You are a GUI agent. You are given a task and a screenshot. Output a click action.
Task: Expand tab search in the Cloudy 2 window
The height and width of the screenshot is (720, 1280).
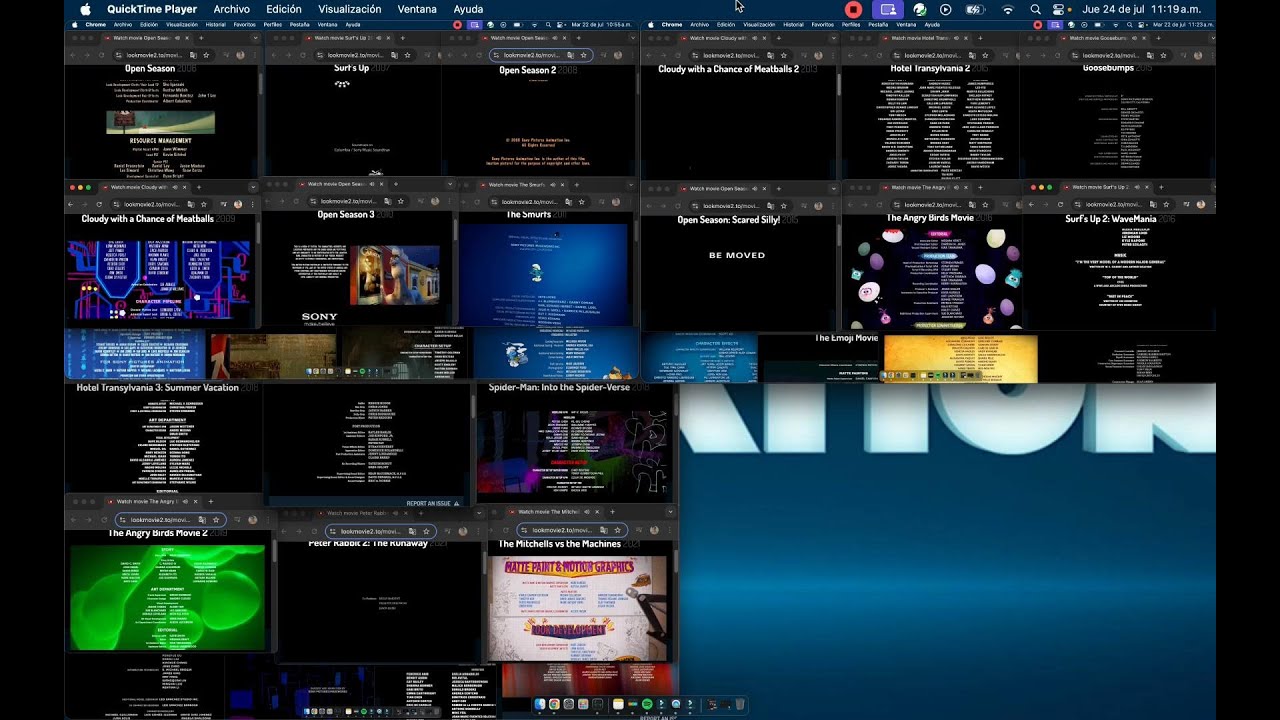click(x=833, y=38)
